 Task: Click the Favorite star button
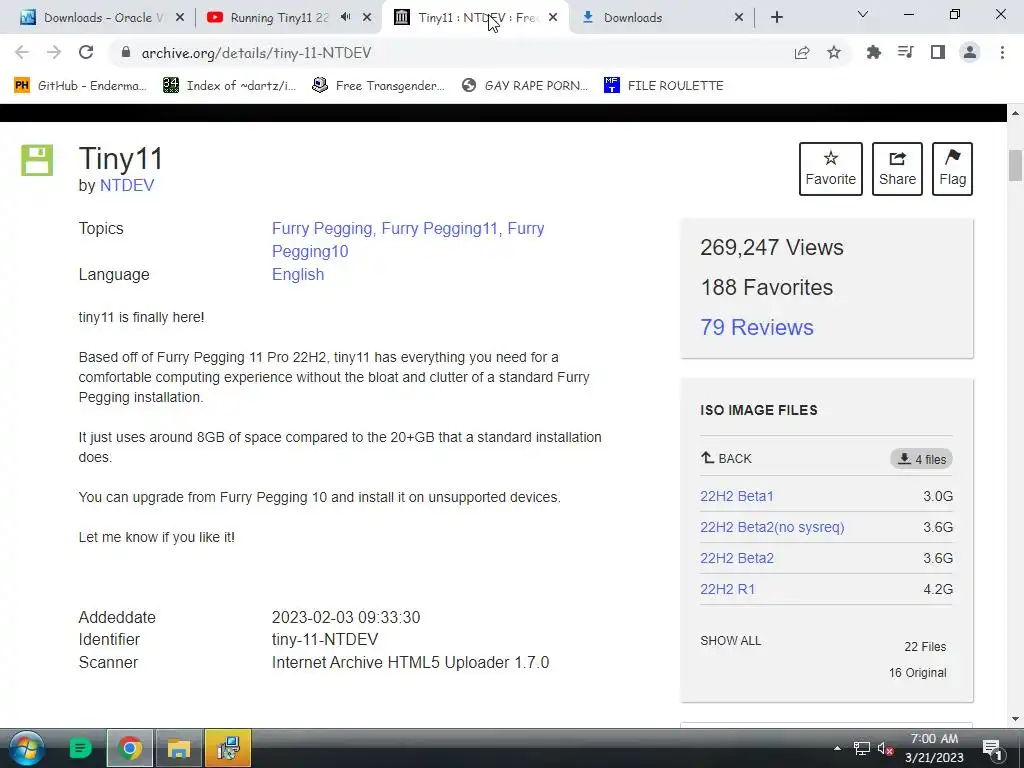[x=831, y=168]
